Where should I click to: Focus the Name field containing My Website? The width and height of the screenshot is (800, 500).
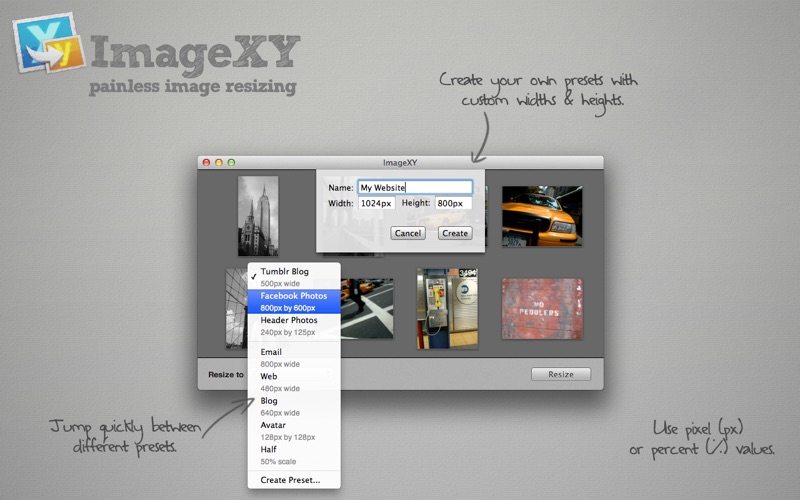415,187
